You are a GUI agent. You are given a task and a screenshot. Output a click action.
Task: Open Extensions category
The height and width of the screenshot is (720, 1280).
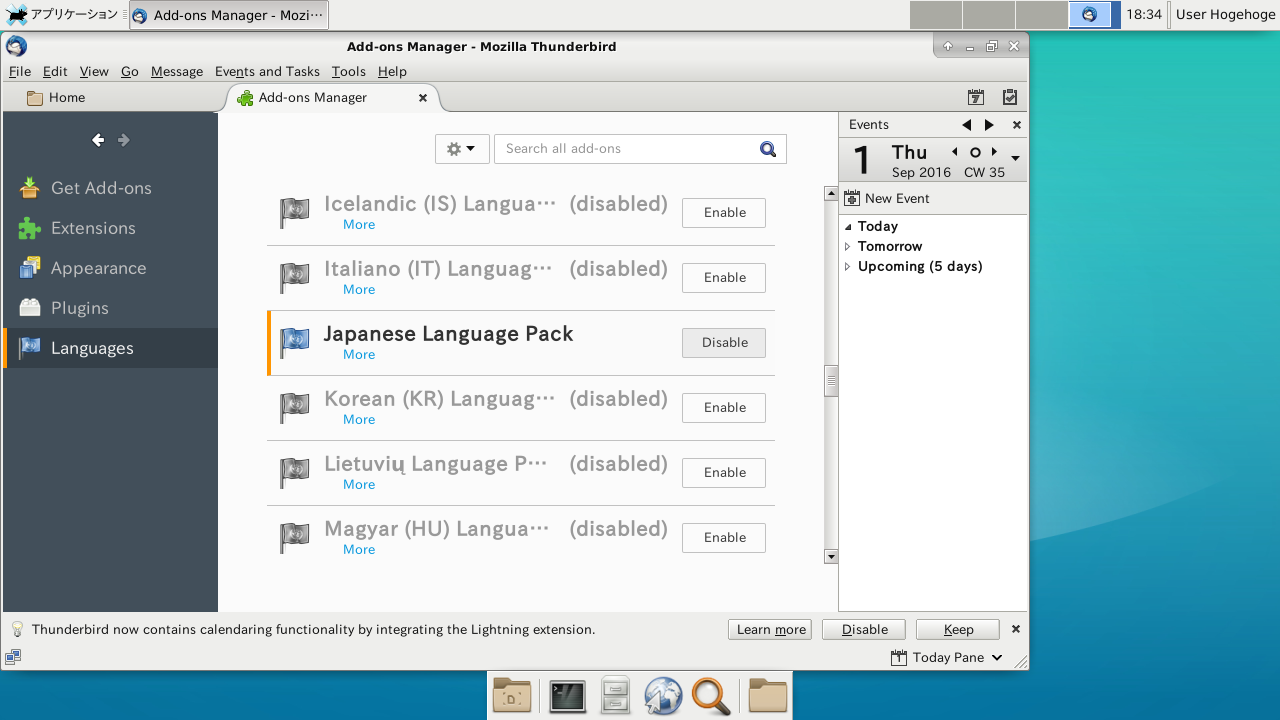[x=110, y=228]
